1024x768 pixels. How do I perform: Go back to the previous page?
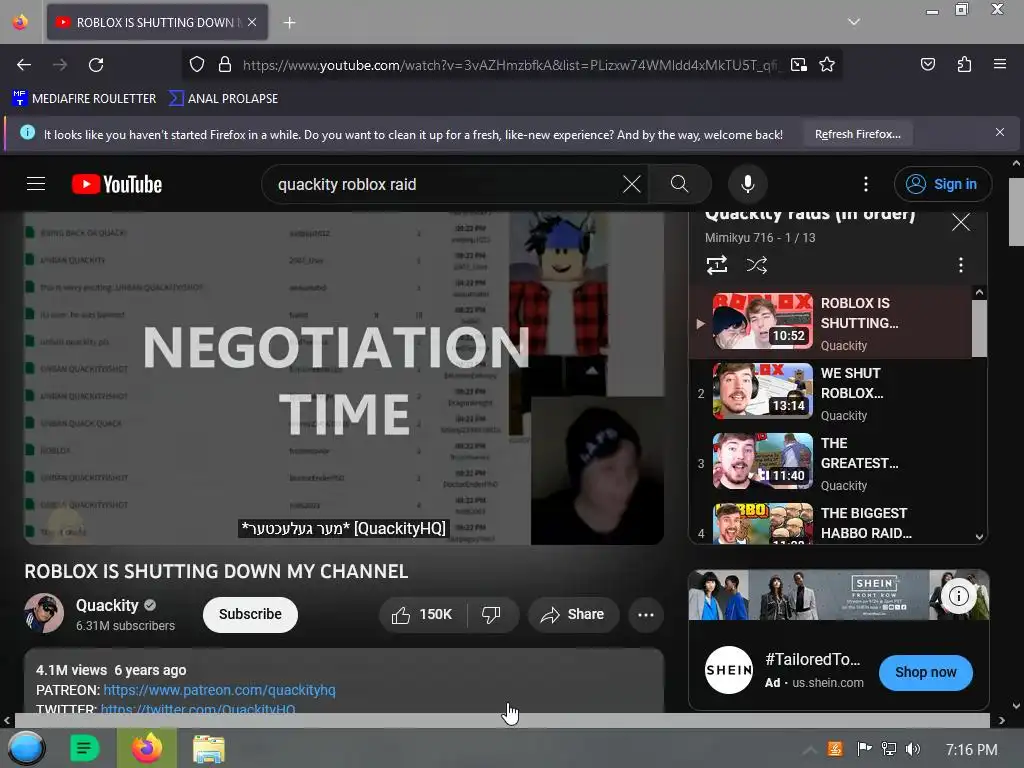pos(24,65)
